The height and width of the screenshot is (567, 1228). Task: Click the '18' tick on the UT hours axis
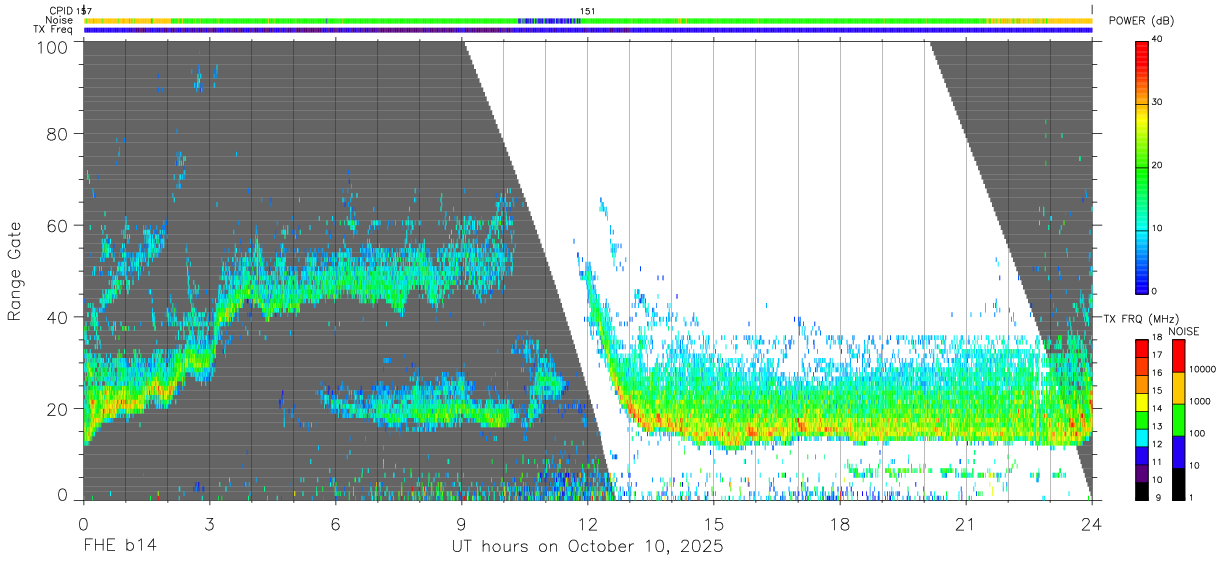point(840,524)
